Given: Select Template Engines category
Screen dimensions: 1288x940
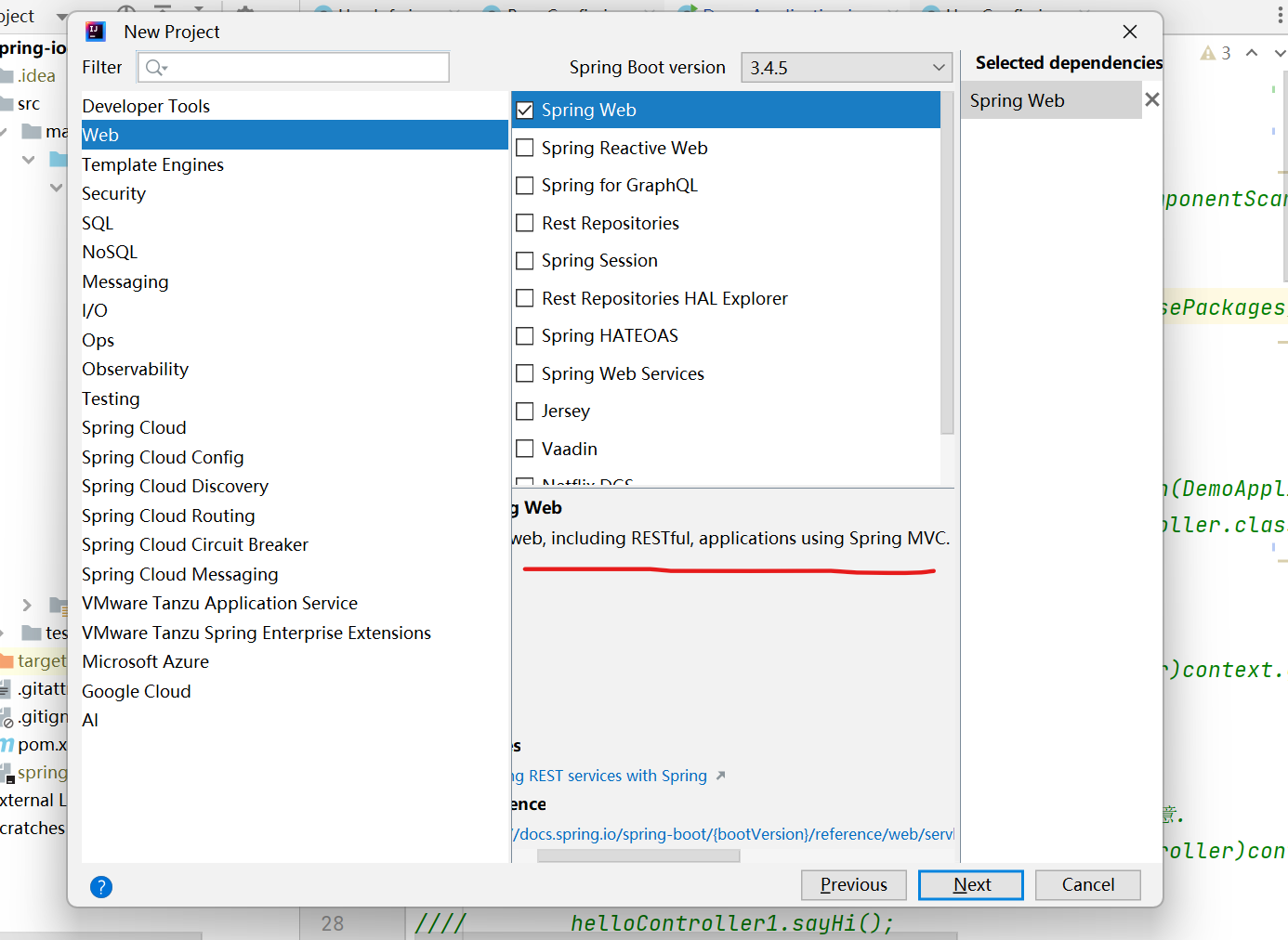Looking at the screenshot, I should pyautogui.click(x=295, y=164).
